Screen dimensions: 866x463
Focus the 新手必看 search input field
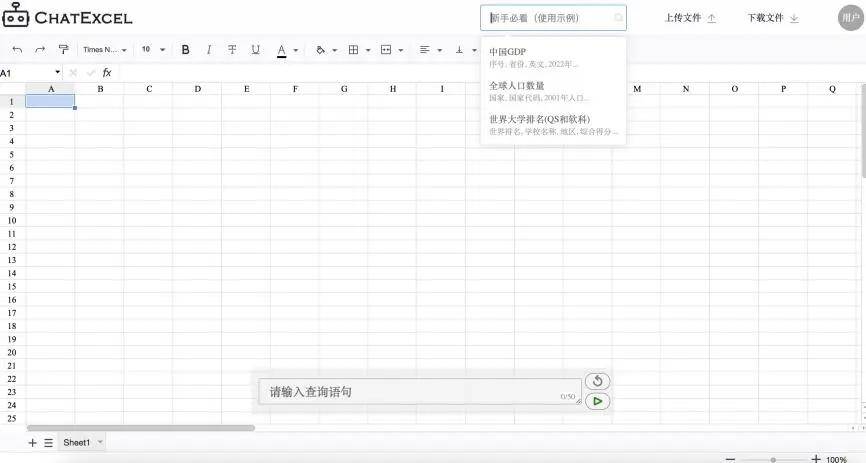click(553, 18)
